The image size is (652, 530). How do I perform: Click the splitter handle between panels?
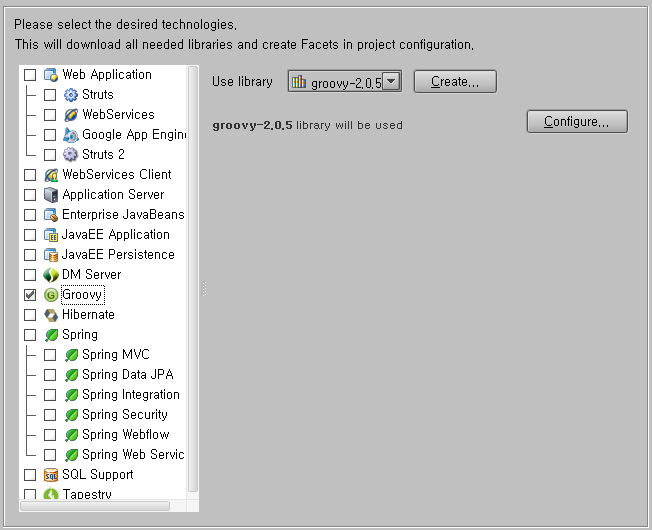coord(204,289)
